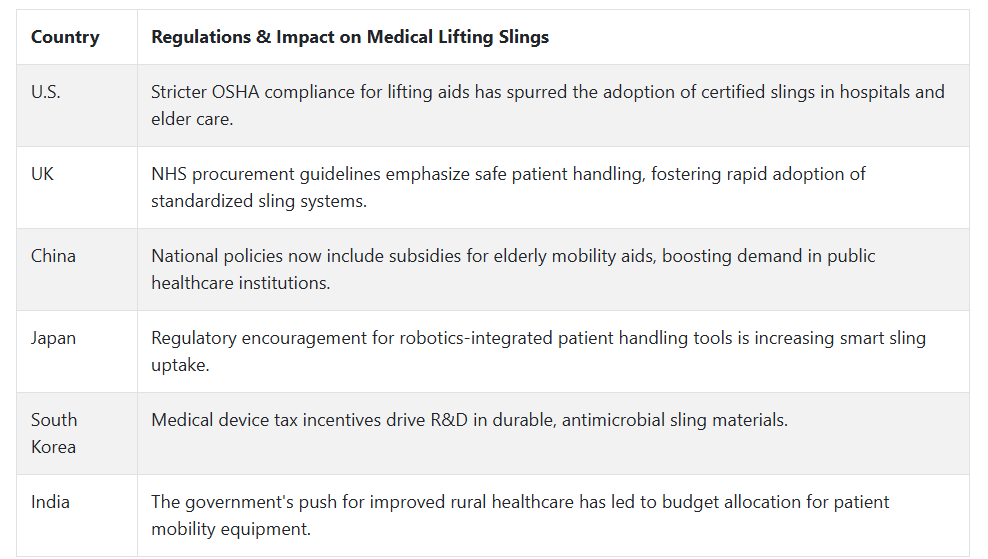Select the NHS procurement guidelines text
Screen dimensions: 988x559
click(x=508, y=187)
